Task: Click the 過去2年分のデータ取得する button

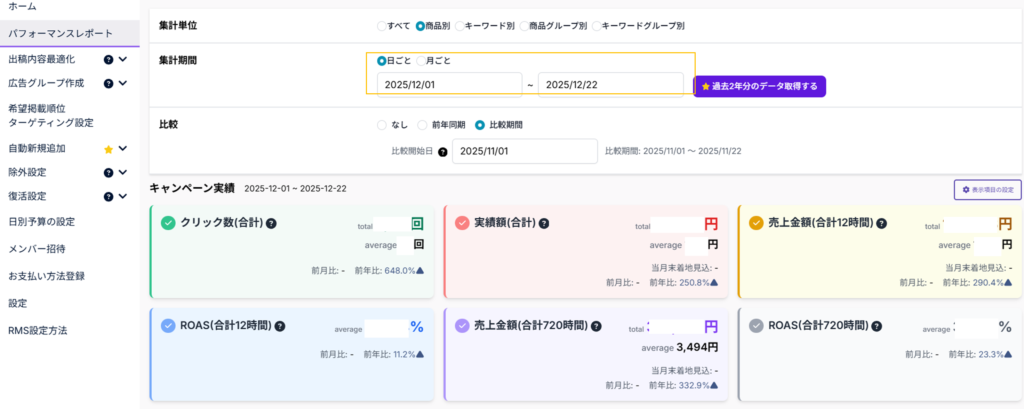Action: click(x=760, y=86)
